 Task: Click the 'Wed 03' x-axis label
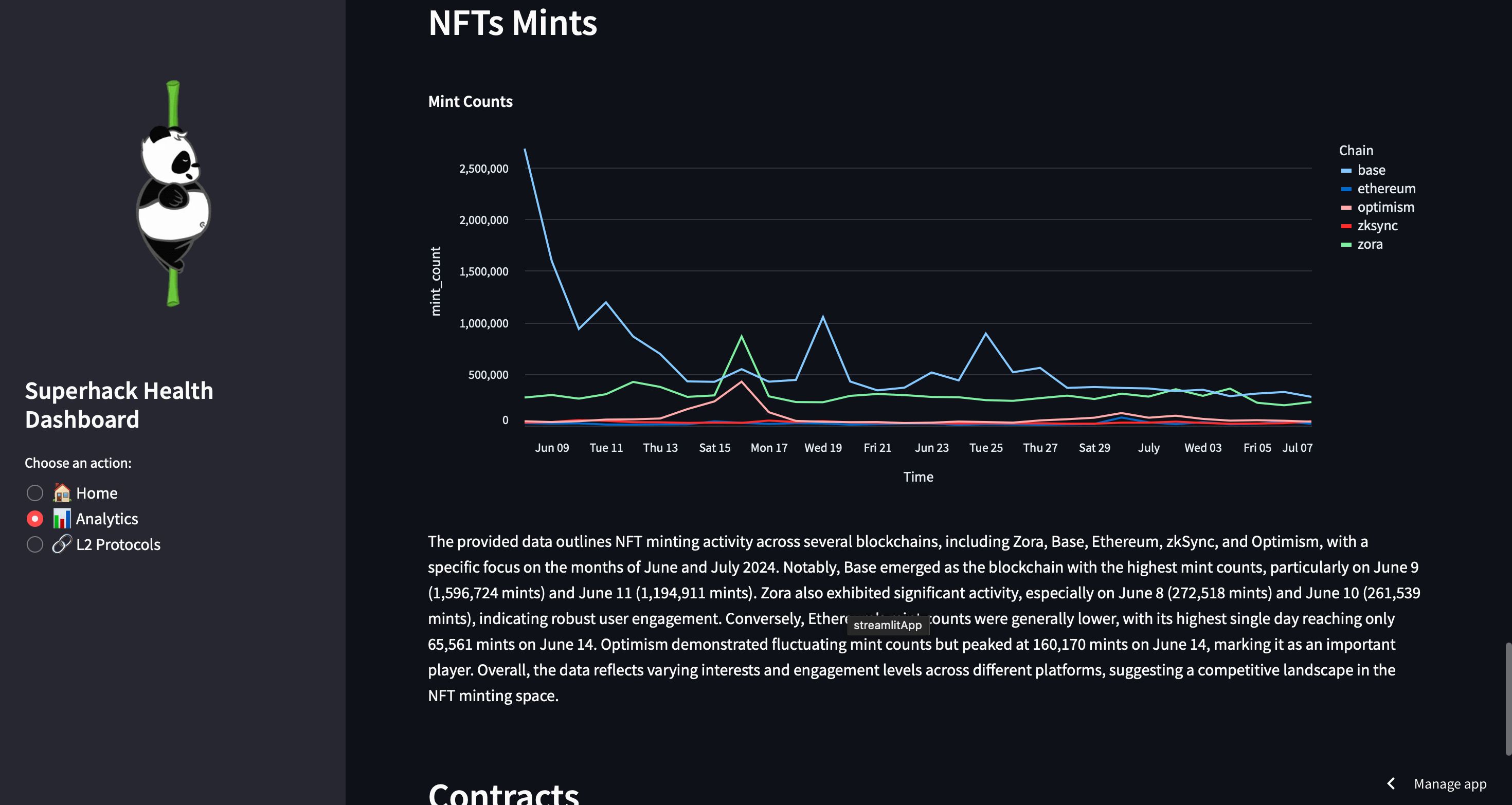(1203, 448)
